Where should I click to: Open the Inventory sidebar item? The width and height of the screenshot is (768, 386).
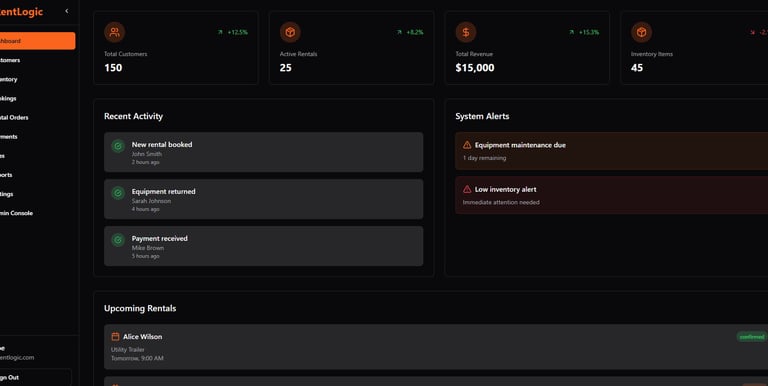(37, 79)
